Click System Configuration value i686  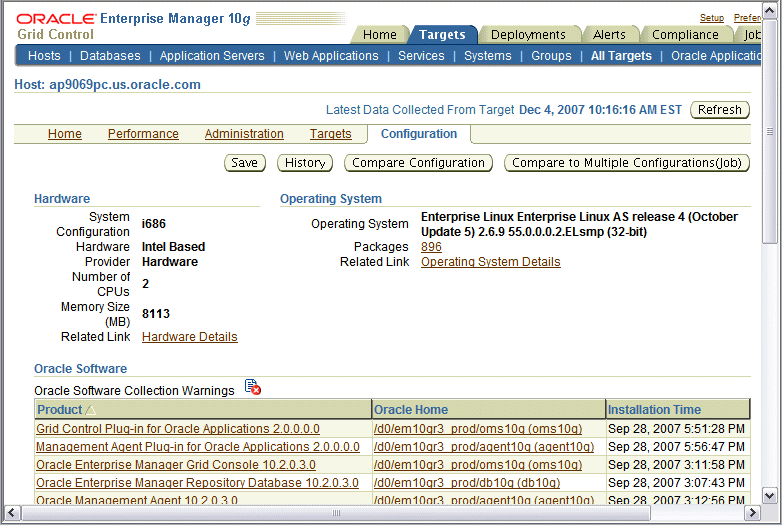pos(154,224)
